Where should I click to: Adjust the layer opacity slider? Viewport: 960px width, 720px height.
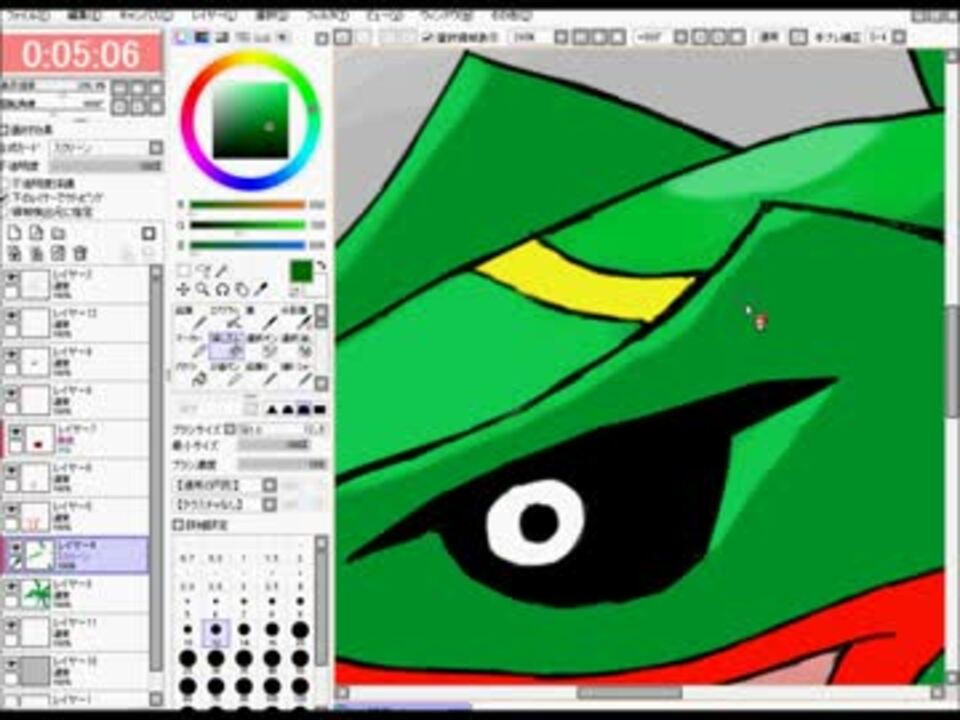[x=106, y=166]
